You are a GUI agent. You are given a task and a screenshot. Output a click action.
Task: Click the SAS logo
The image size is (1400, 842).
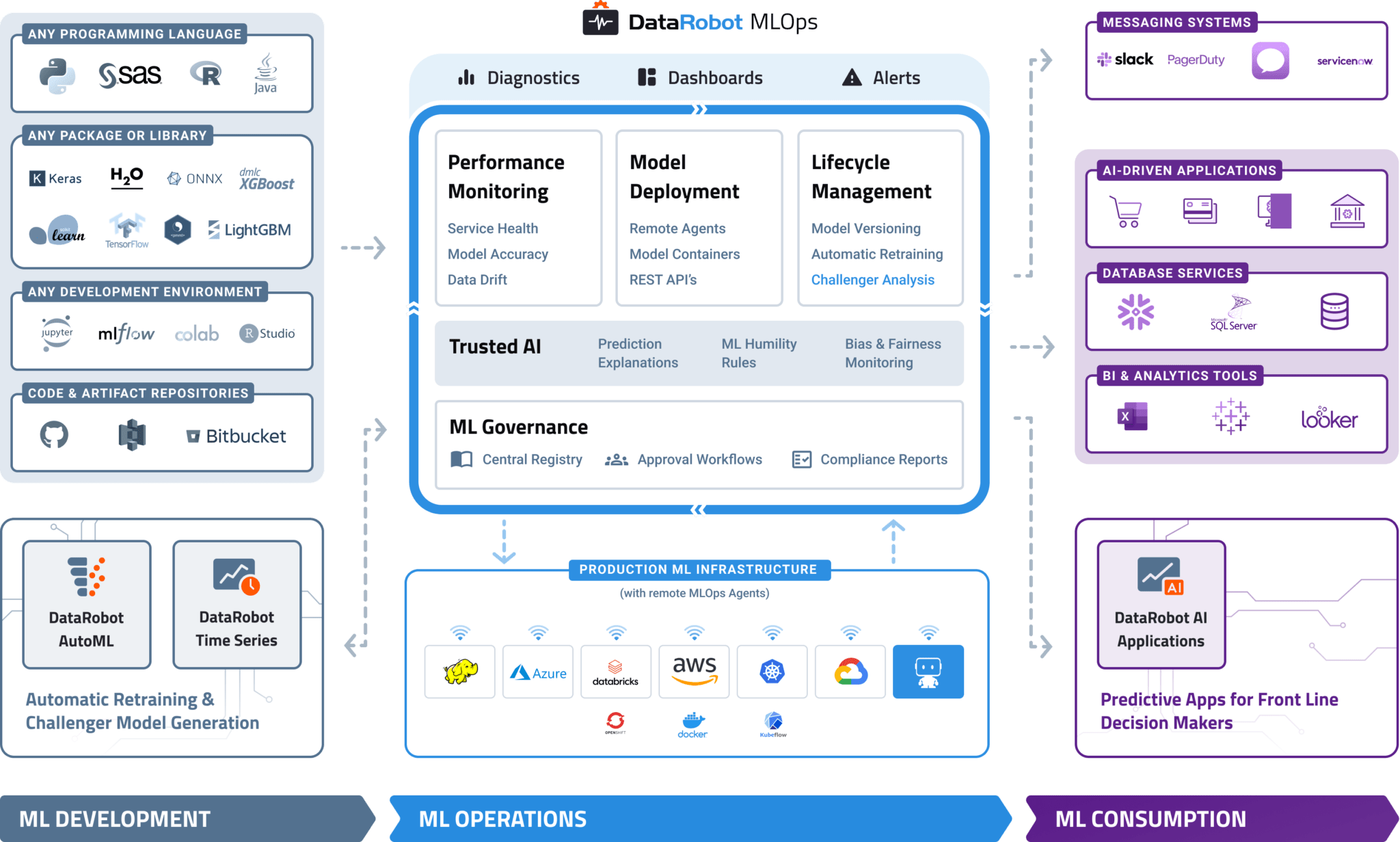coord(130,75)
